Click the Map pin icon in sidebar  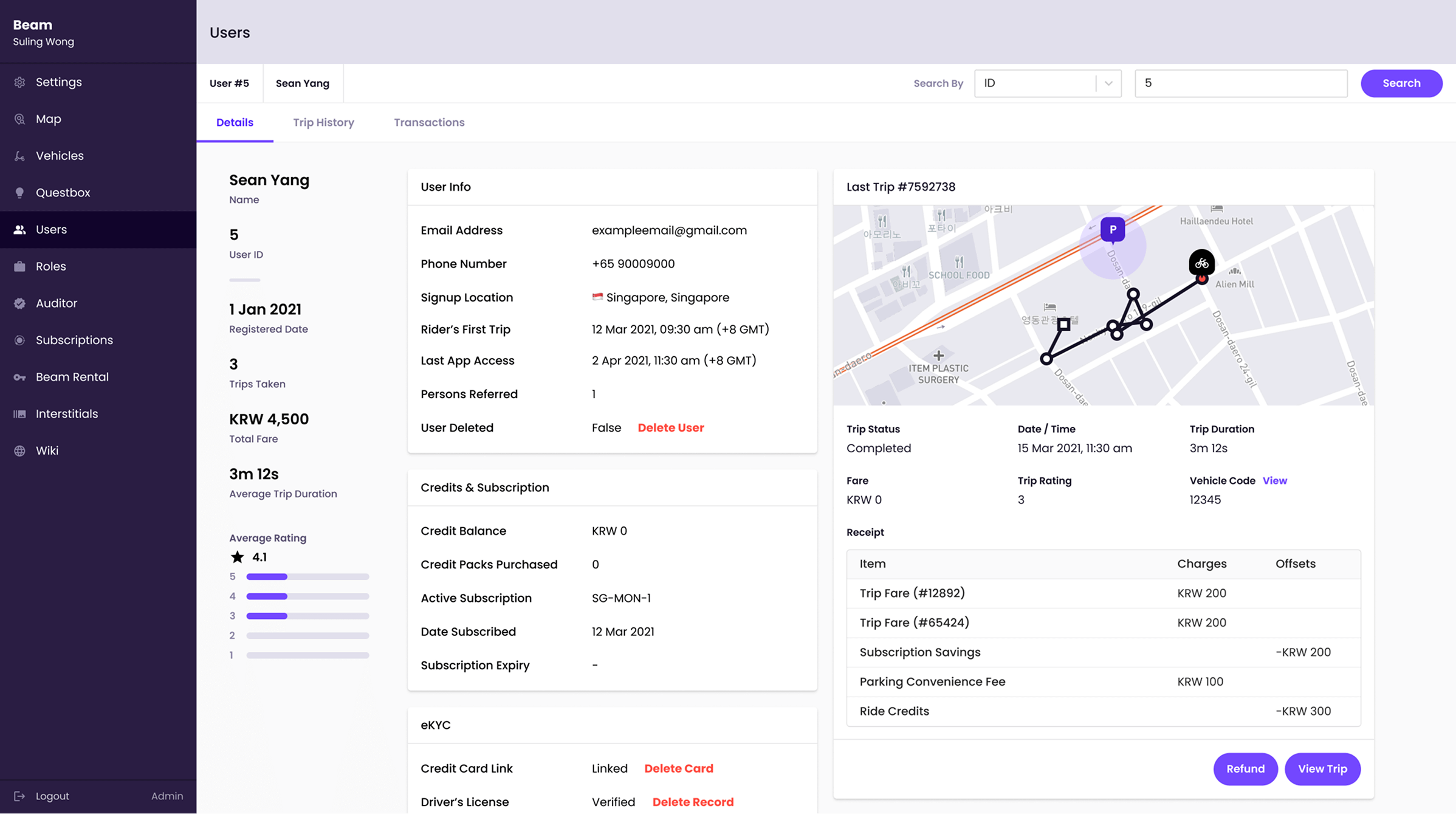[x=19, y=119]
